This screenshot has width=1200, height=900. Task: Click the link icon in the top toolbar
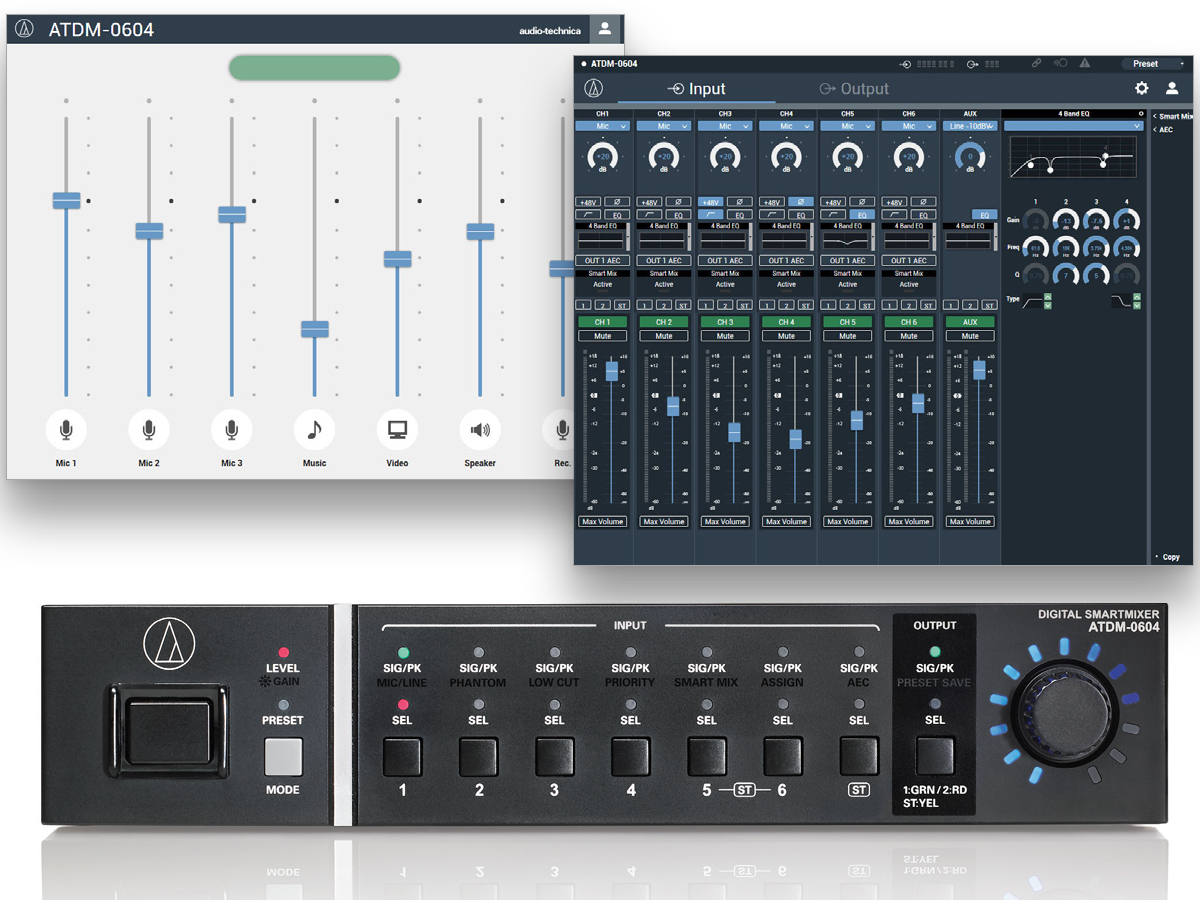1038,63
